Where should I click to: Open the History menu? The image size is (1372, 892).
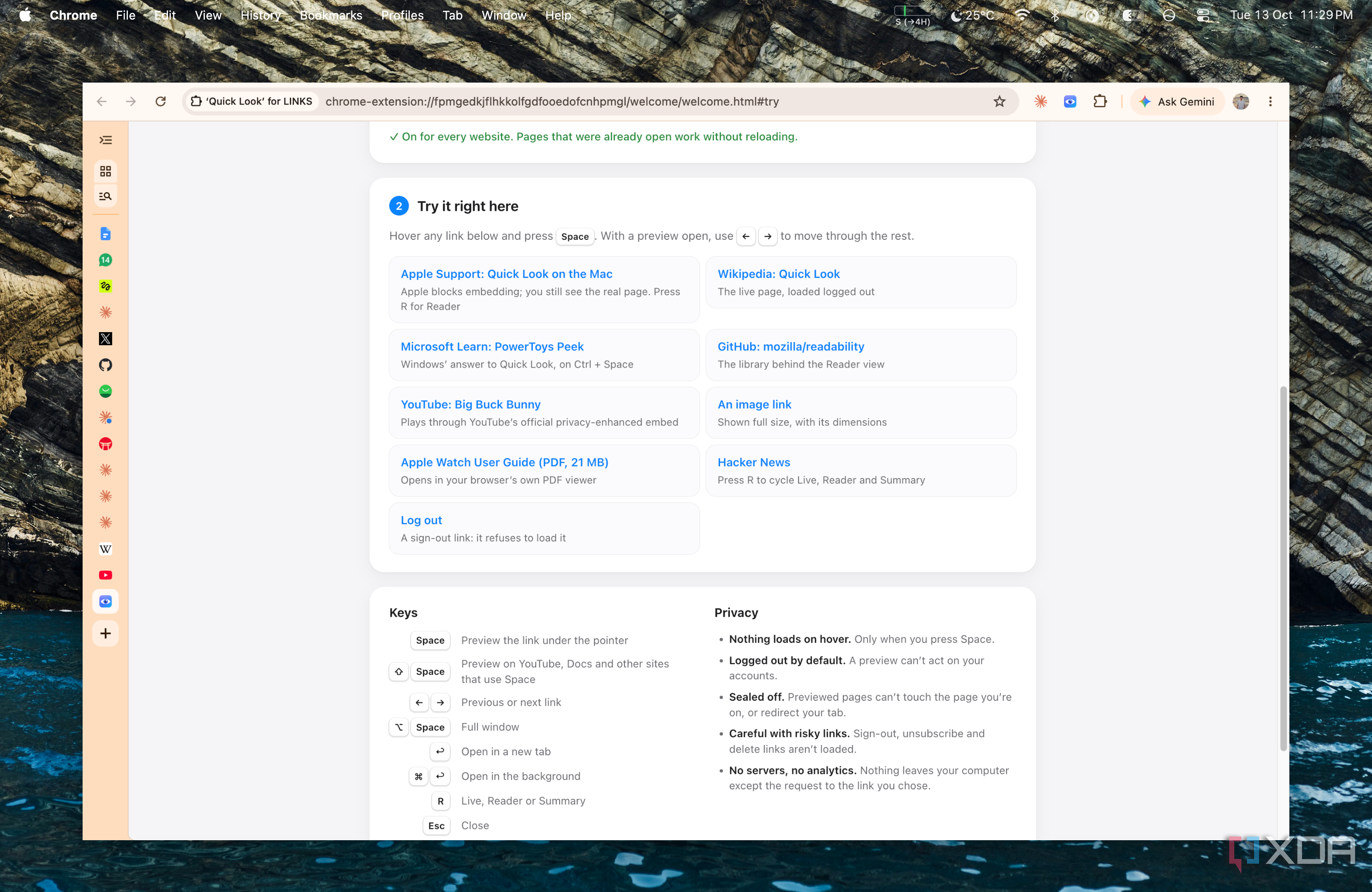click(x=260, y=15)
